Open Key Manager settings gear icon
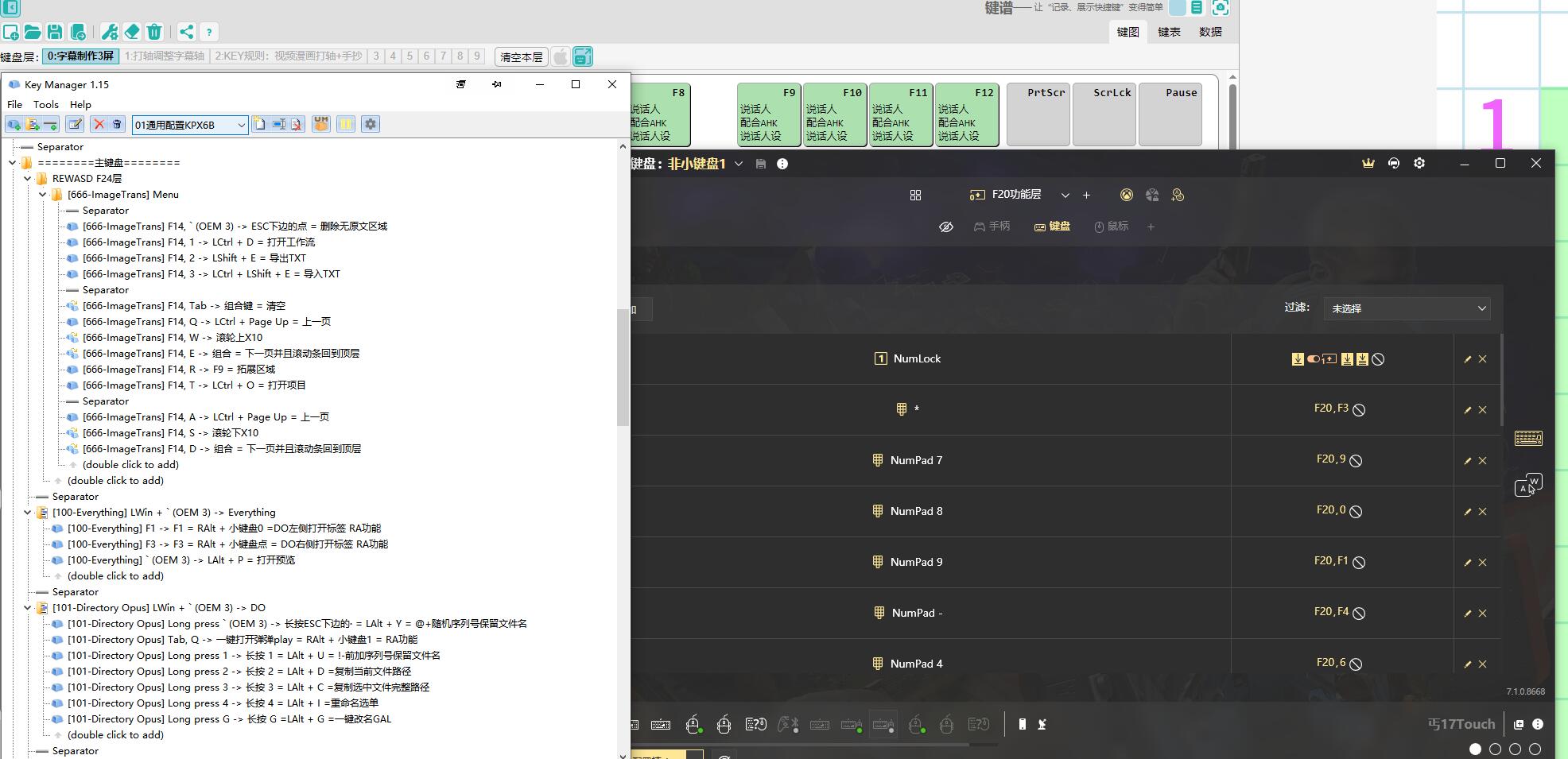 370,124
